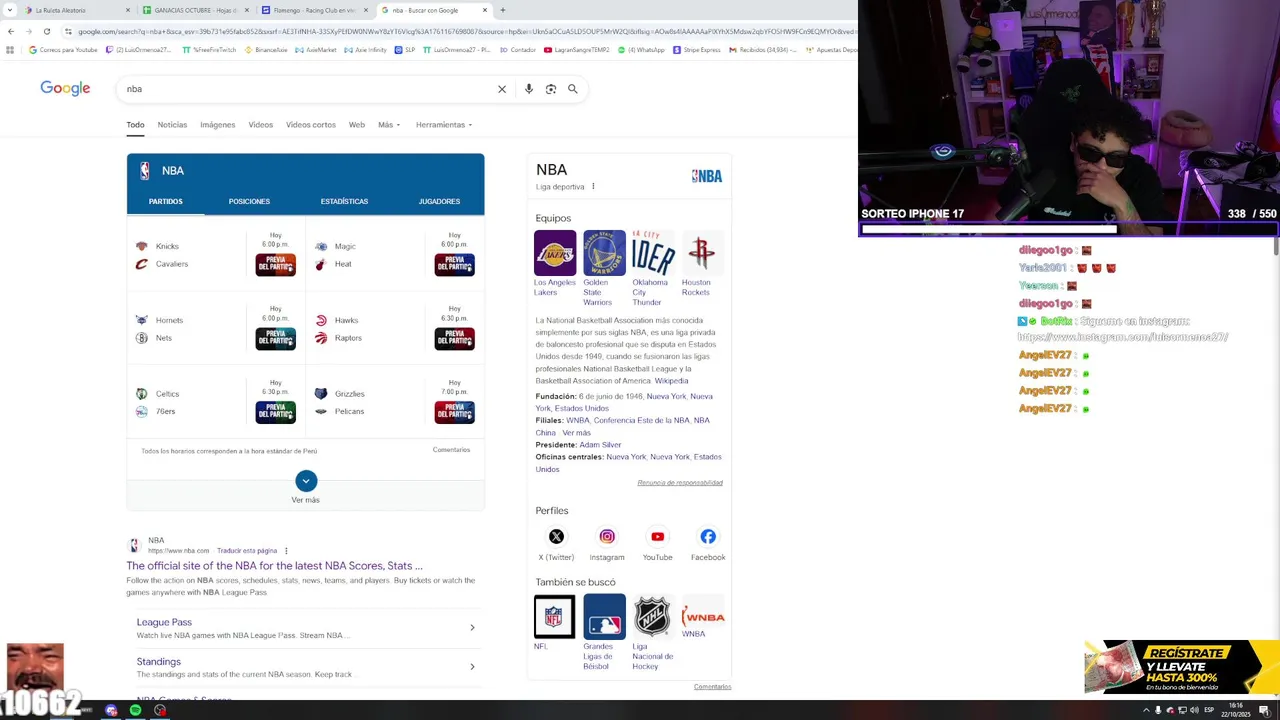Click the Renuncia de responsabilidad link
Viewport: 1280px width, 720px height.
coord(680,483)
